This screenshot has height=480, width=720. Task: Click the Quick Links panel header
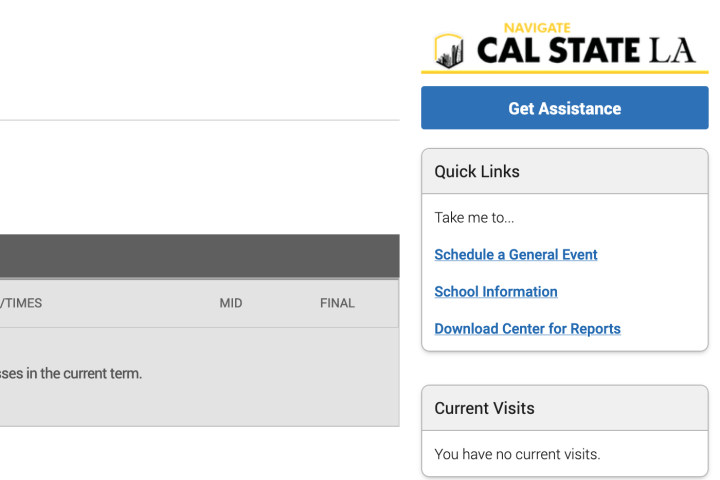[x=564, y=172]
